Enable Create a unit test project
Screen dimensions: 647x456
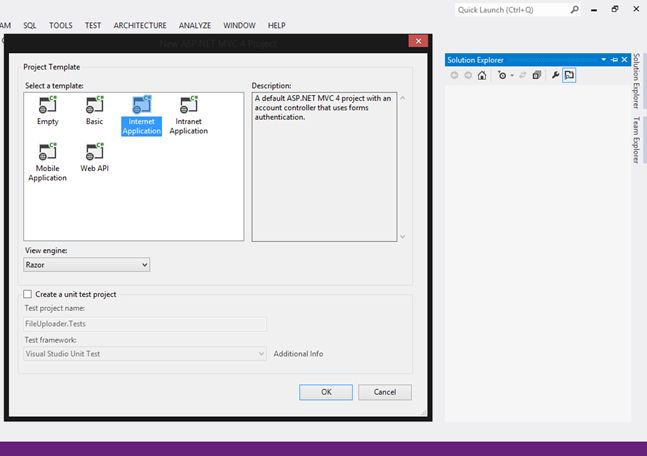pos(28,294)
